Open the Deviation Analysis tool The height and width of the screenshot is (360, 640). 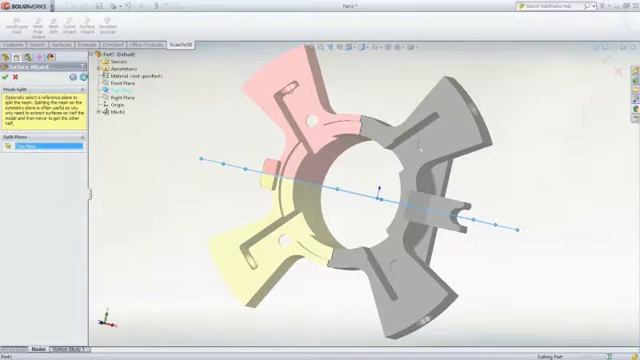[108, 26]
